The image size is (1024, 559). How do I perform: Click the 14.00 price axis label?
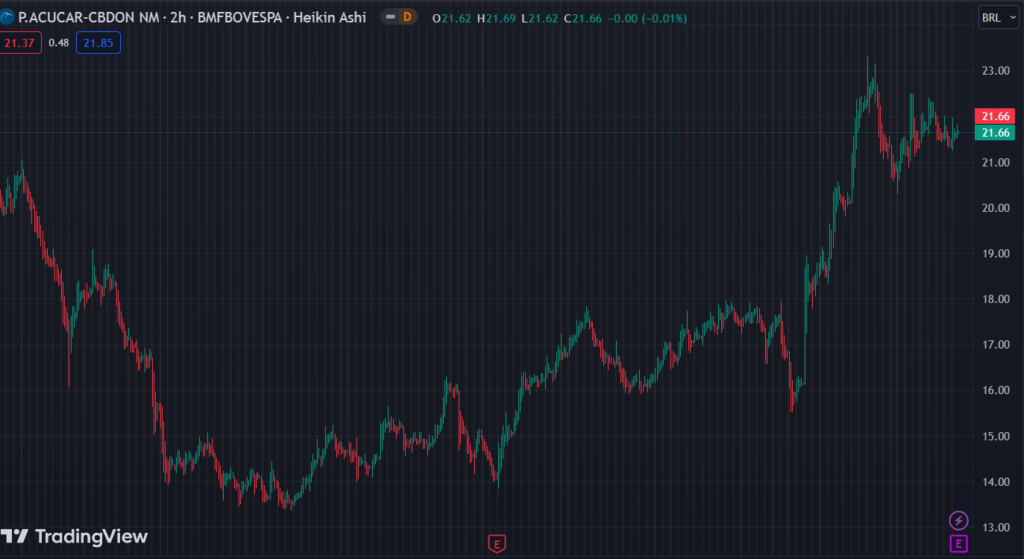click(995, 481)
